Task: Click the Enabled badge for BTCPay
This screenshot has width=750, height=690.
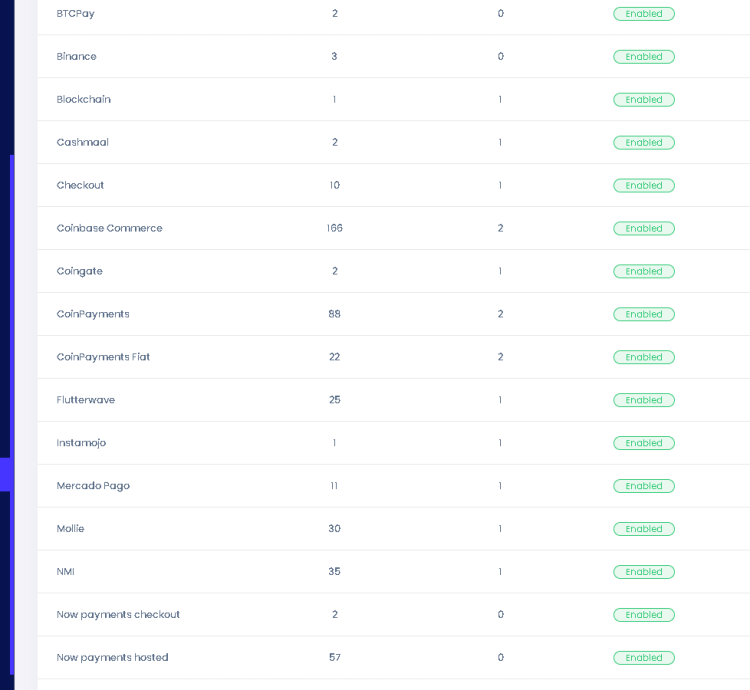Action: pyautogui.click(x=643, y=14)
